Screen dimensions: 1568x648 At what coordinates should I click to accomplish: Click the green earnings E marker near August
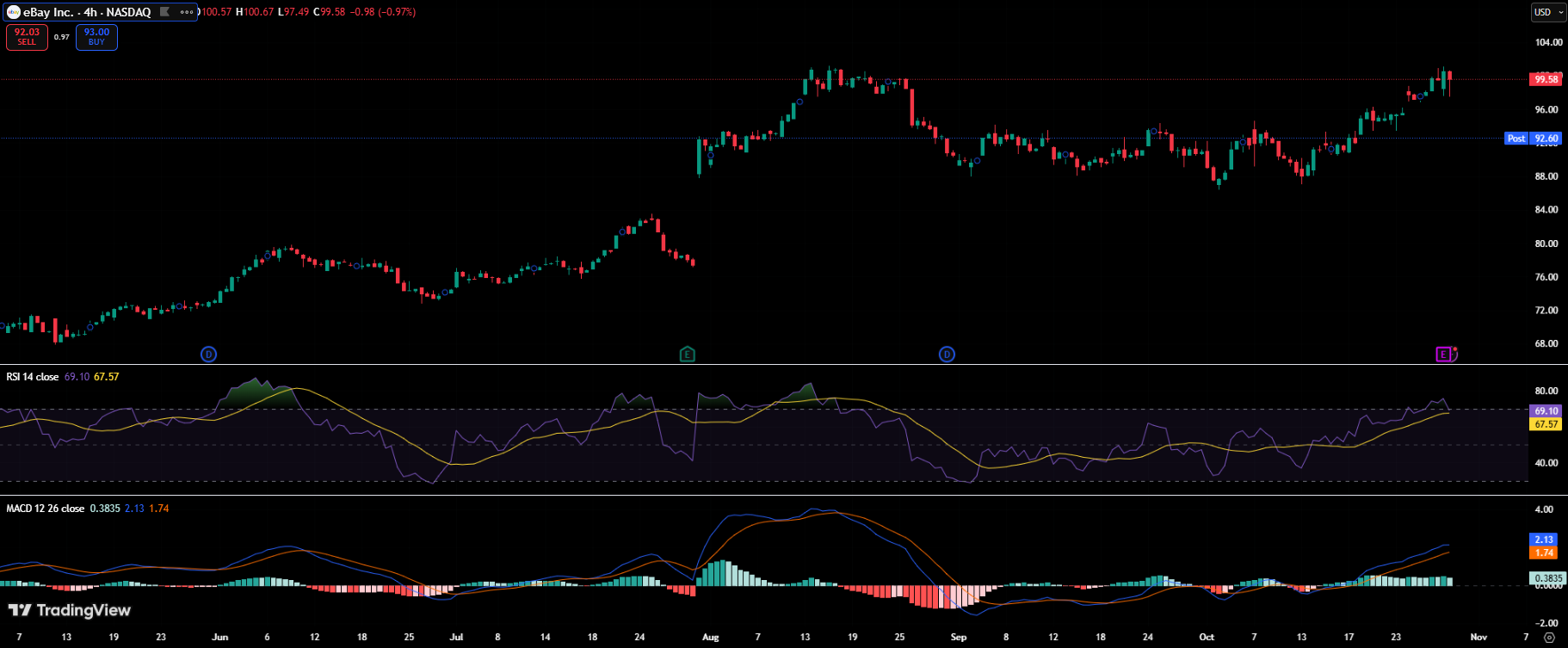coord(687,354)
